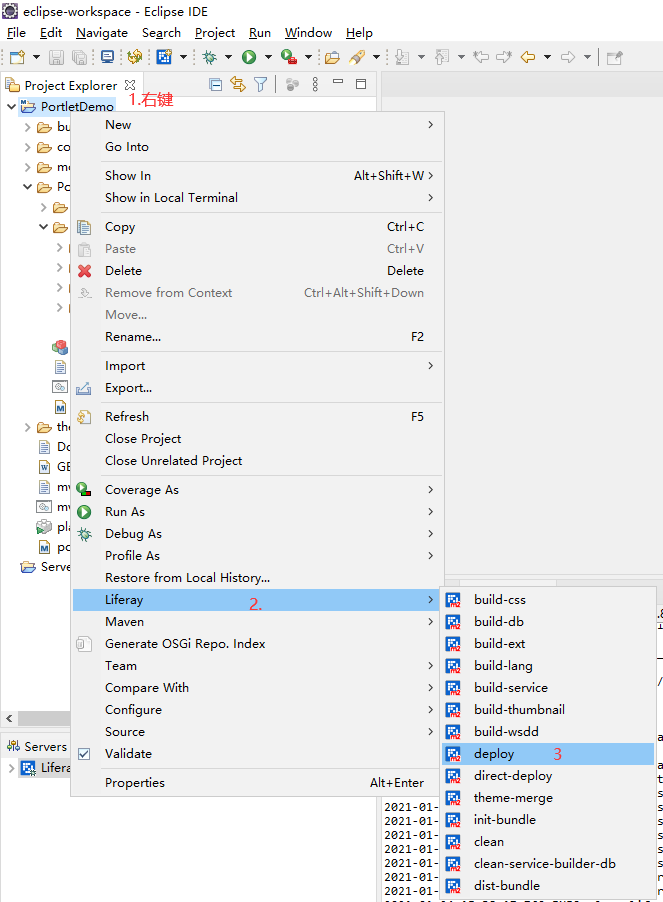Choose Properties in the context menu
Screen dimensions: 663x902
point(258,783)
